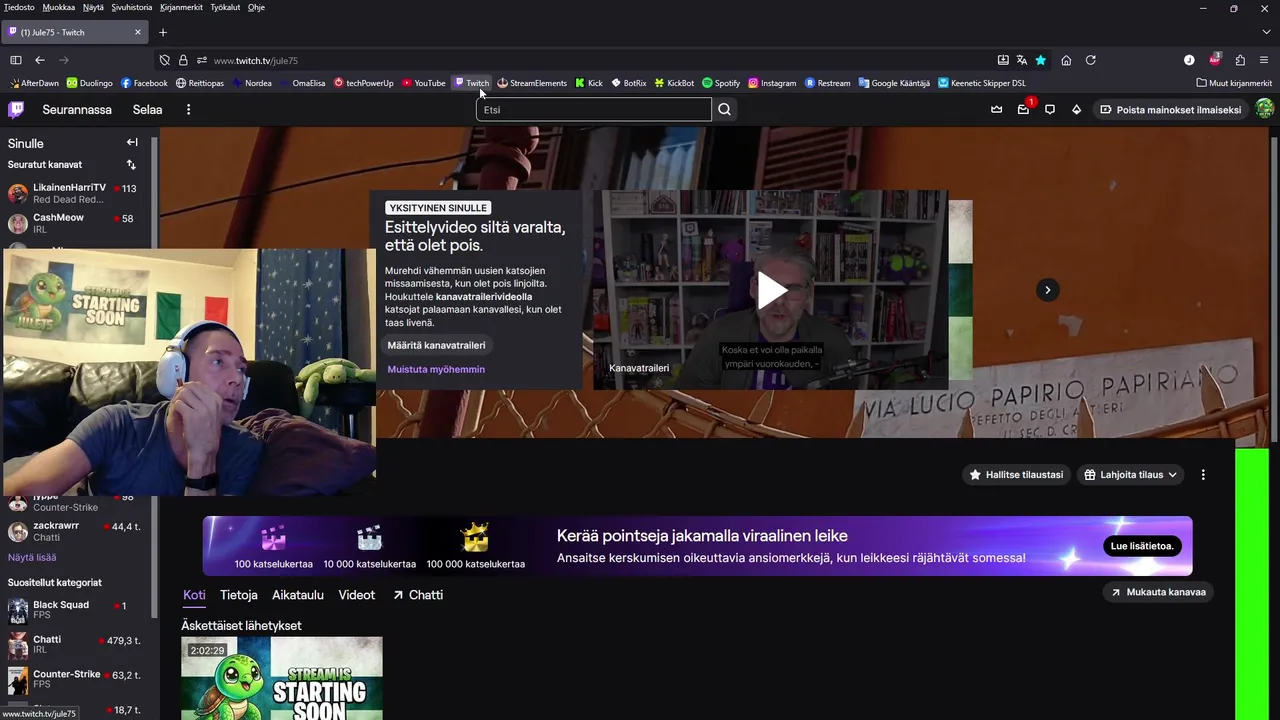Click the tracking protection shield icon
The image size is (1280, 720).
165,60
